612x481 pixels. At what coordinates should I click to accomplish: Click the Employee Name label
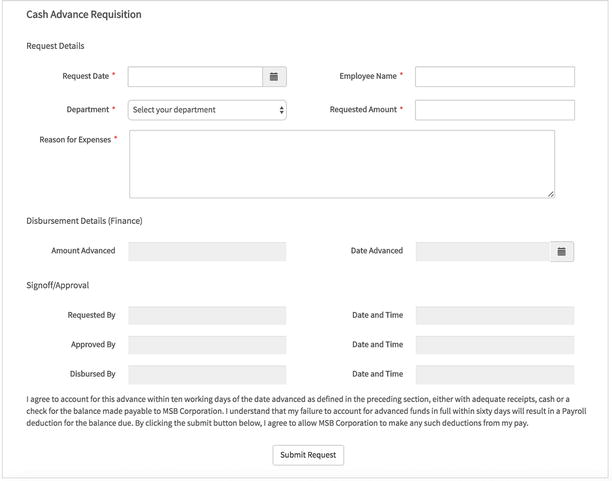(x=367, y=76)
